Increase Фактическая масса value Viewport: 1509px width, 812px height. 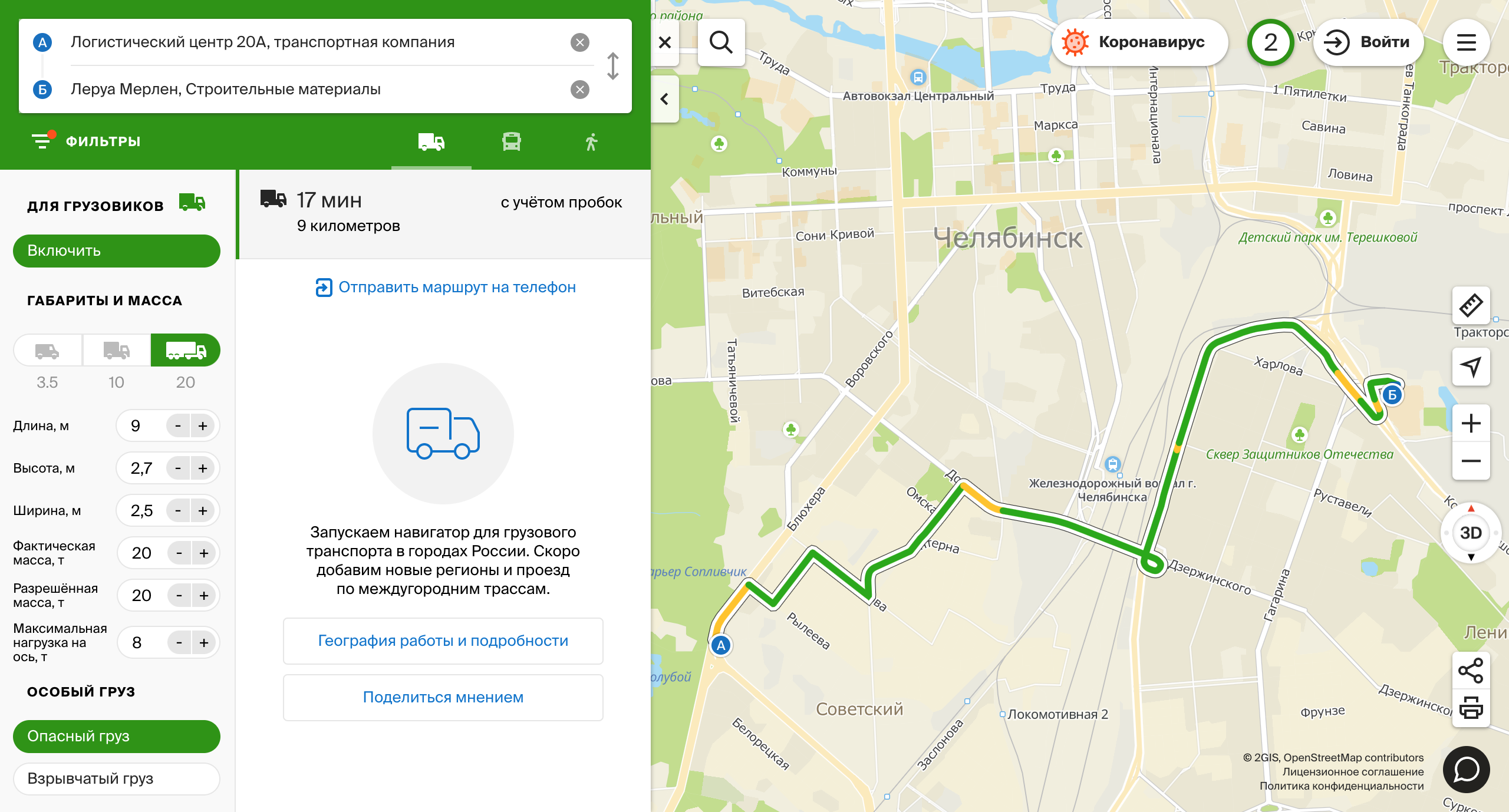pos(204,553)
